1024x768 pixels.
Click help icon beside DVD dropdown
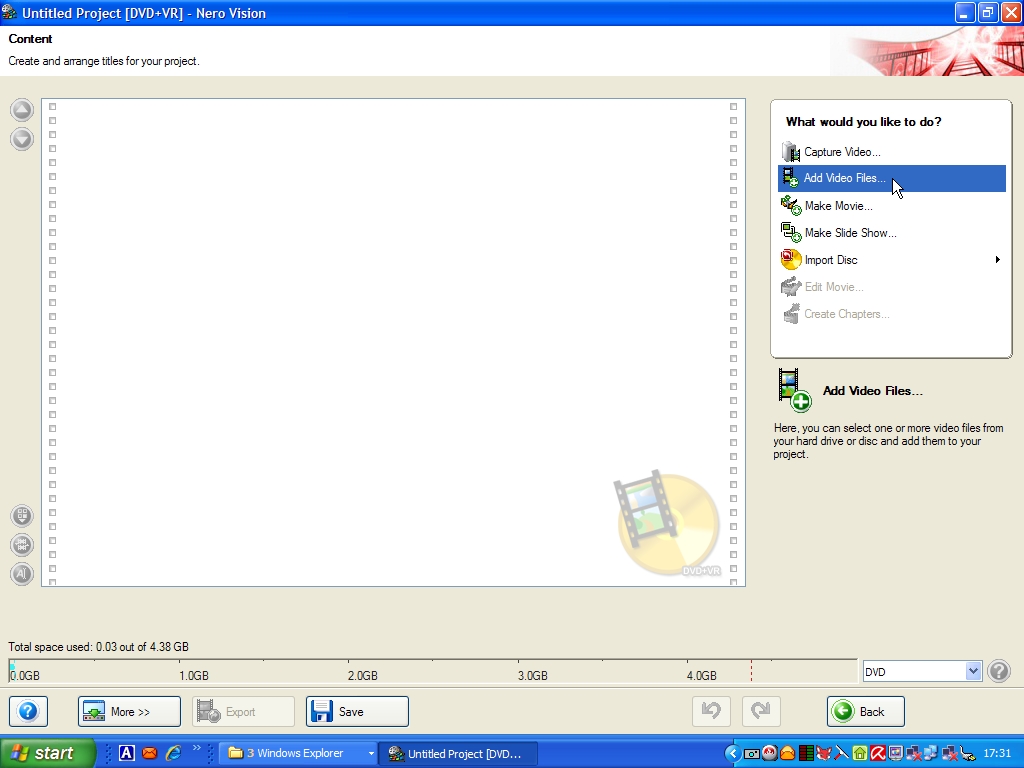[999, 672]
